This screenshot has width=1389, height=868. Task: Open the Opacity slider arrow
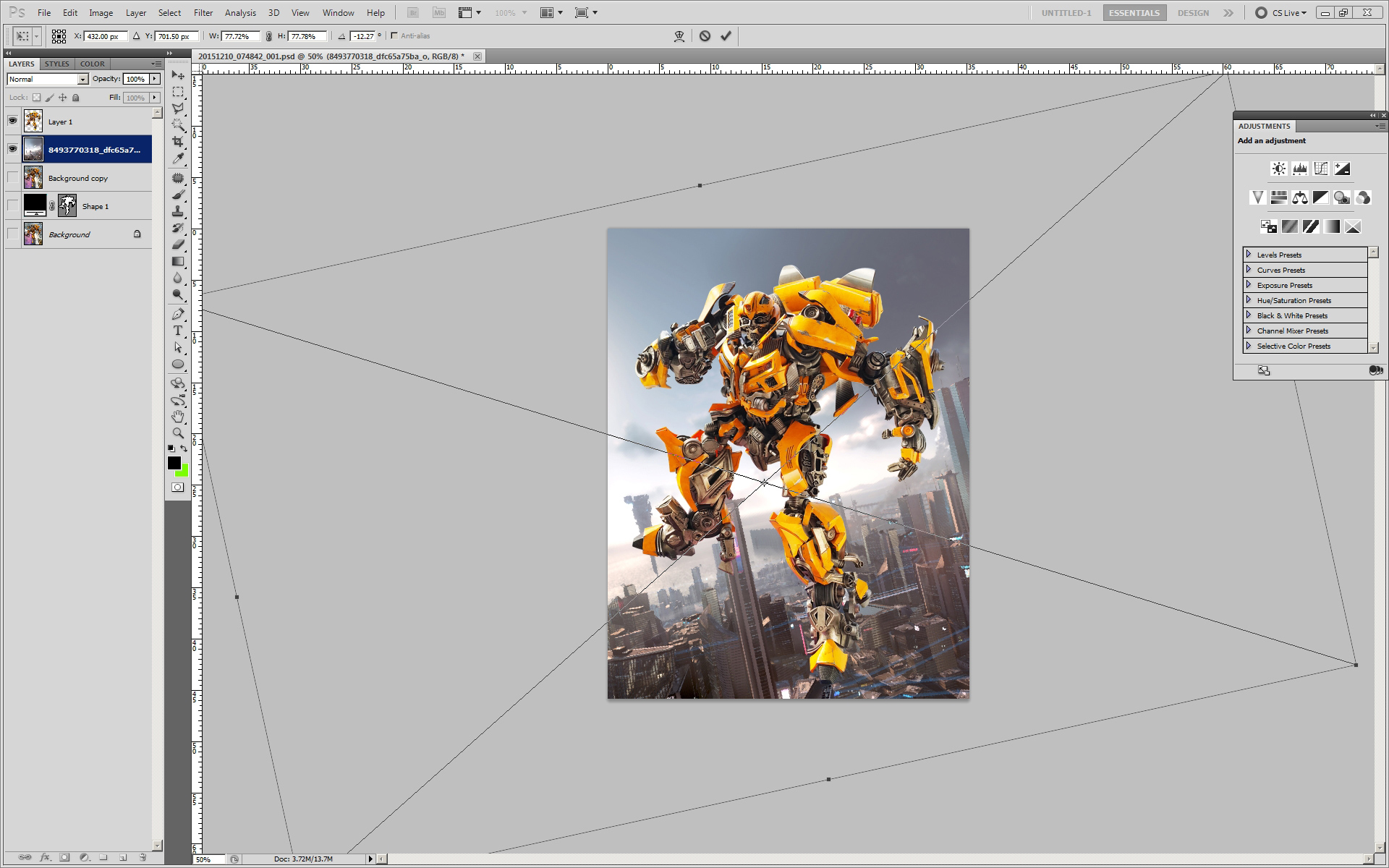pos(155,79)
